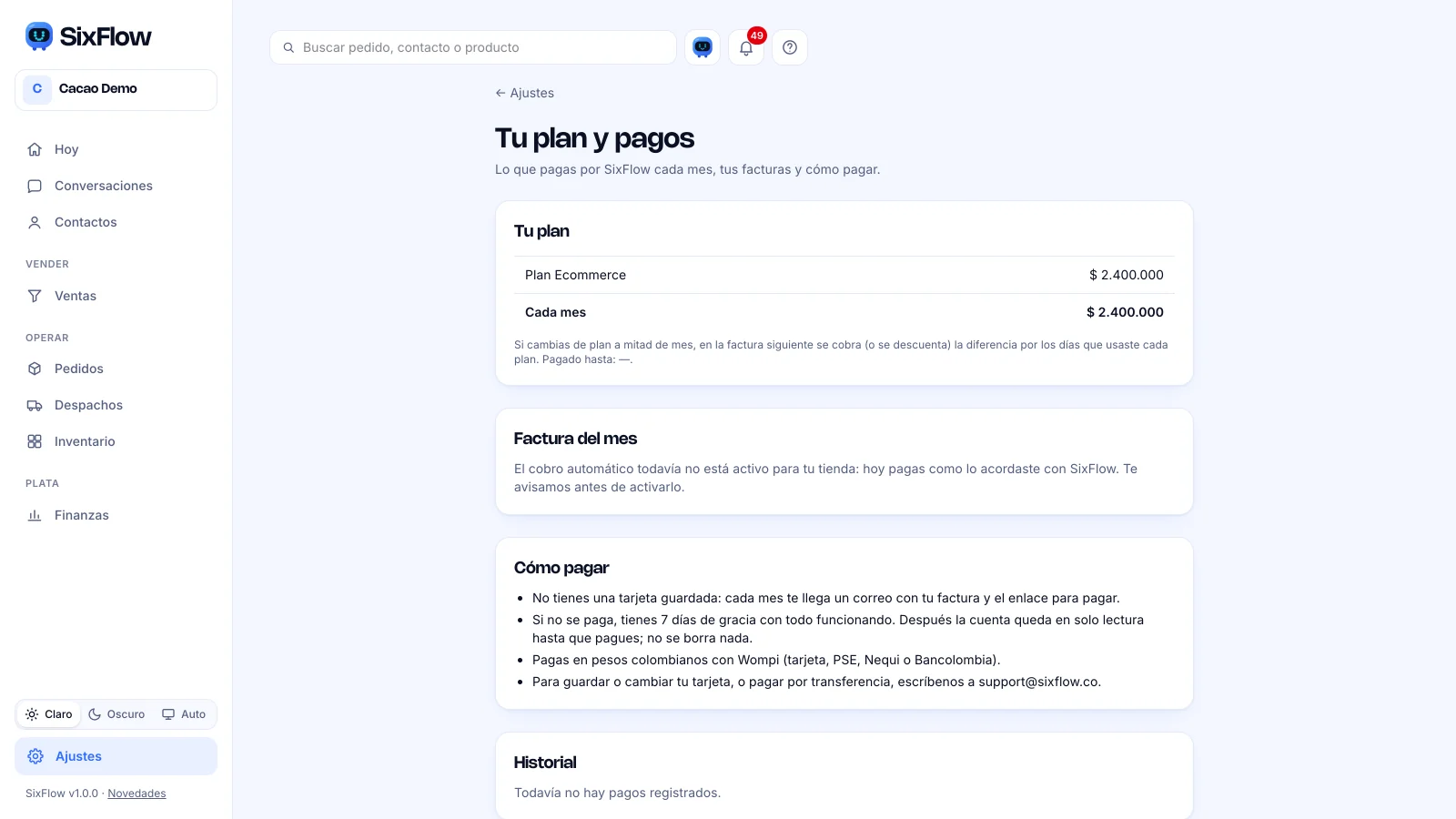This screenshot has width=1456, height=819.
Task: Click the SixFlow robot logo icon
Action: tap(39, 36)
